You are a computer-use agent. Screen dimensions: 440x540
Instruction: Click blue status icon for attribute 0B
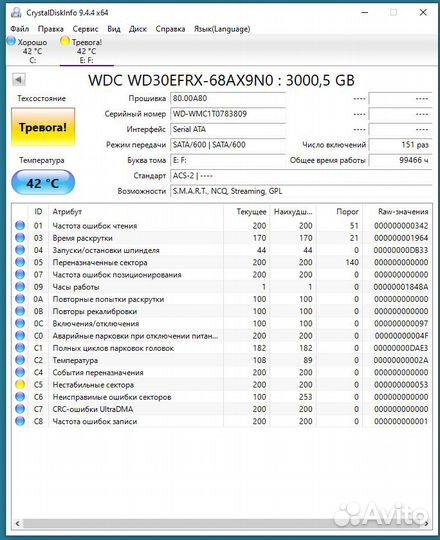pos(20,311)
